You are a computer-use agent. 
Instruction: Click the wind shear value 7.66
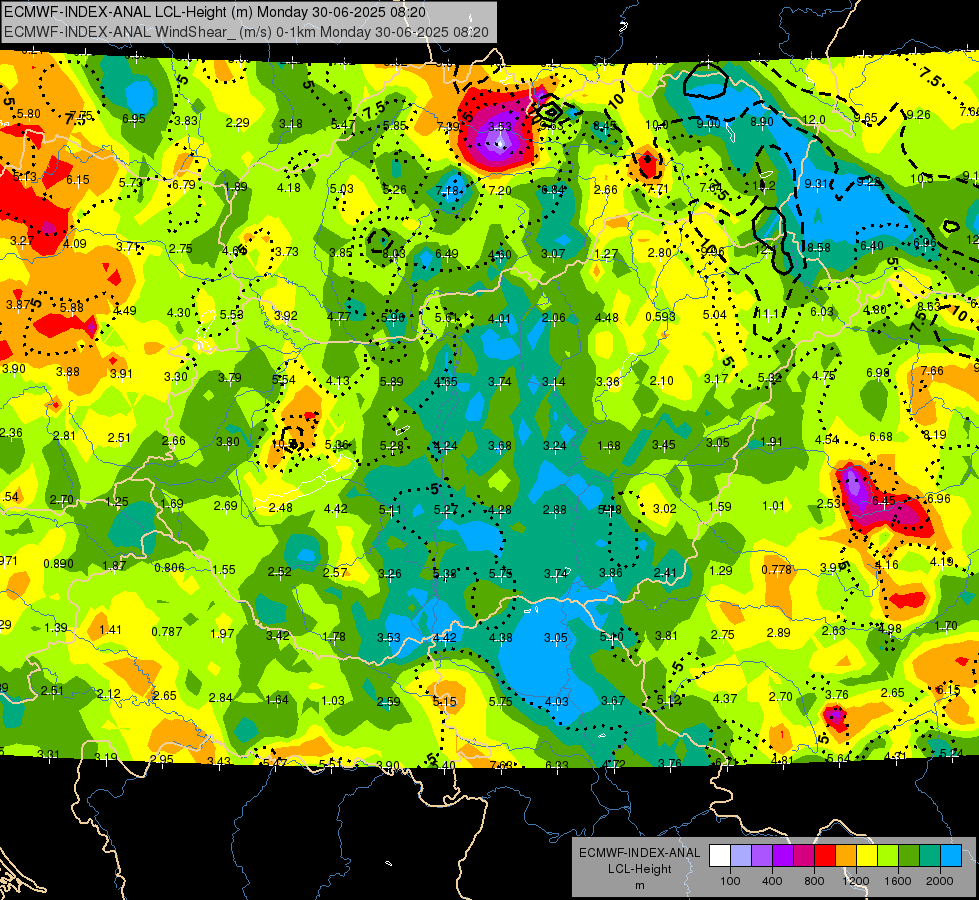(932, 371)
